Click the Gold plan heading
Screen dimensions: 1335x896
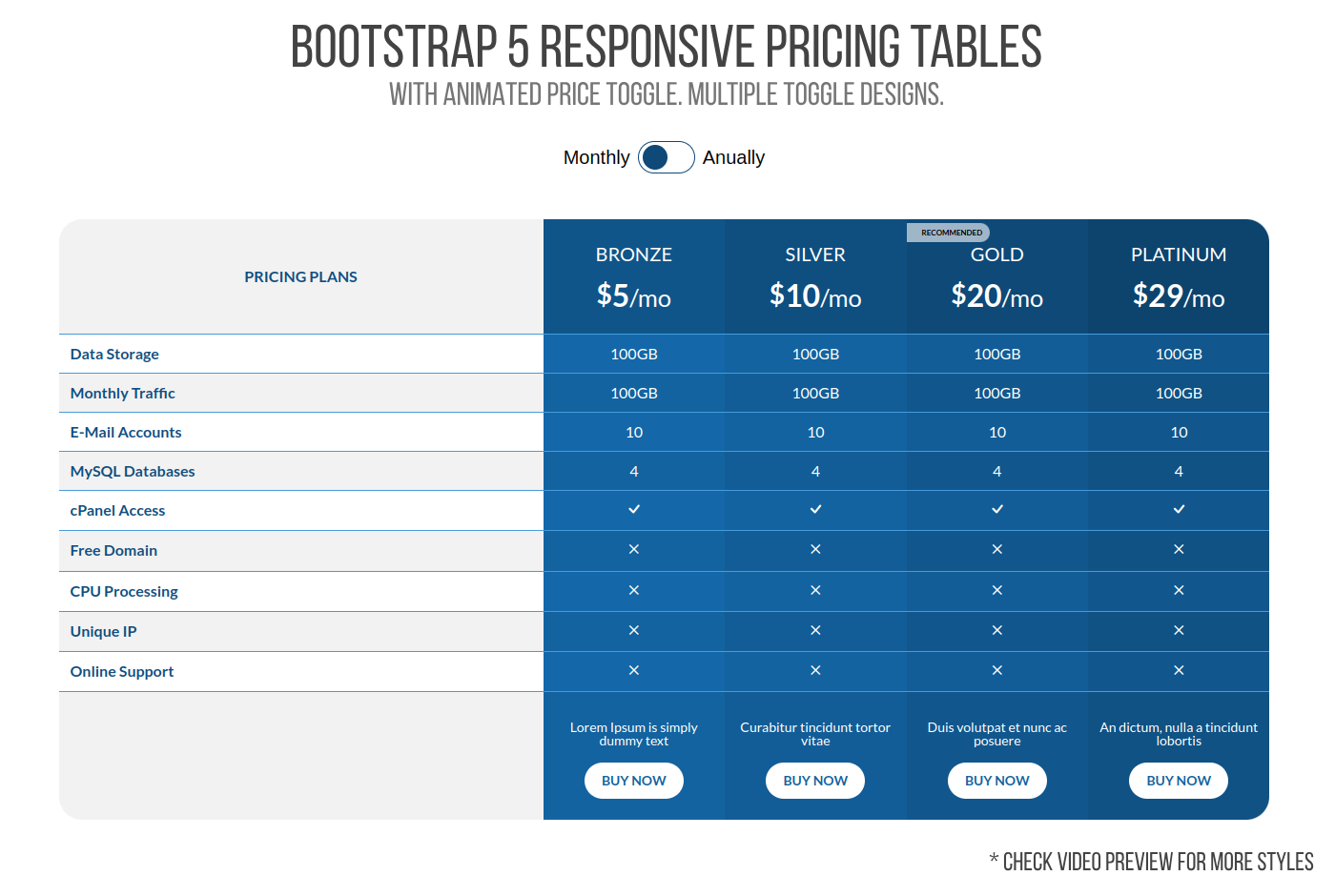pyautogui.click(x=997, y=255)
